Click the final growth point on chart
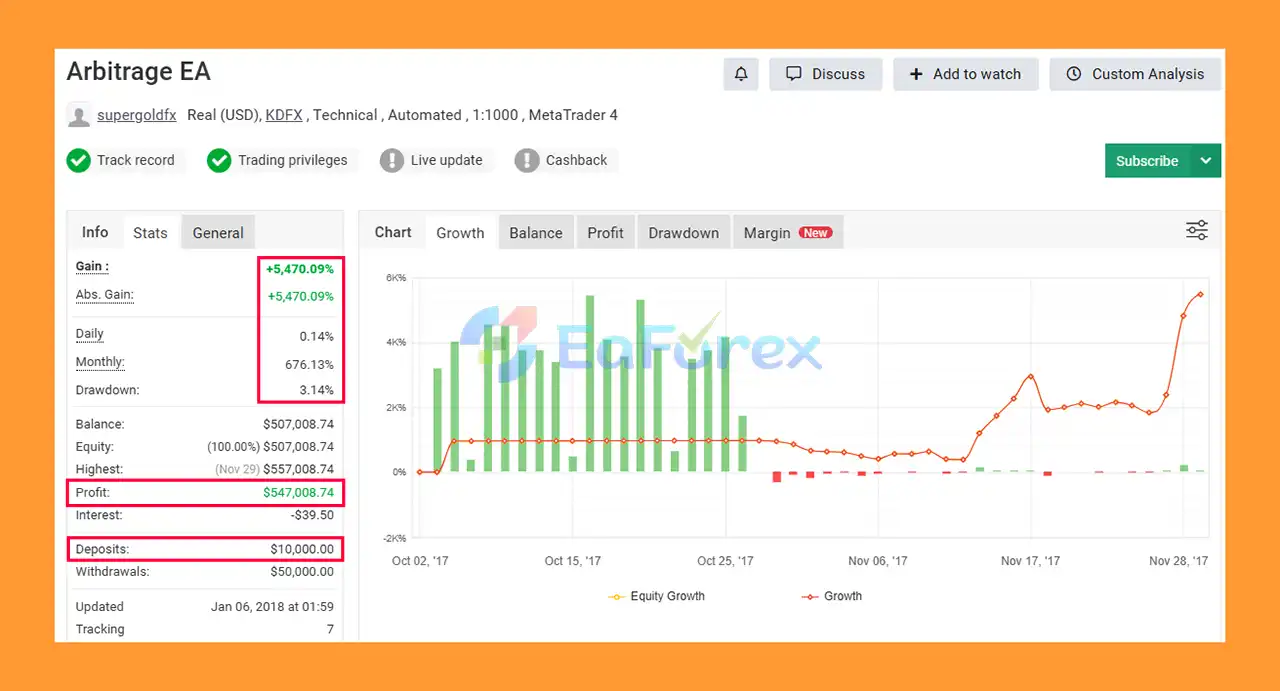 tap(1200, 294)
